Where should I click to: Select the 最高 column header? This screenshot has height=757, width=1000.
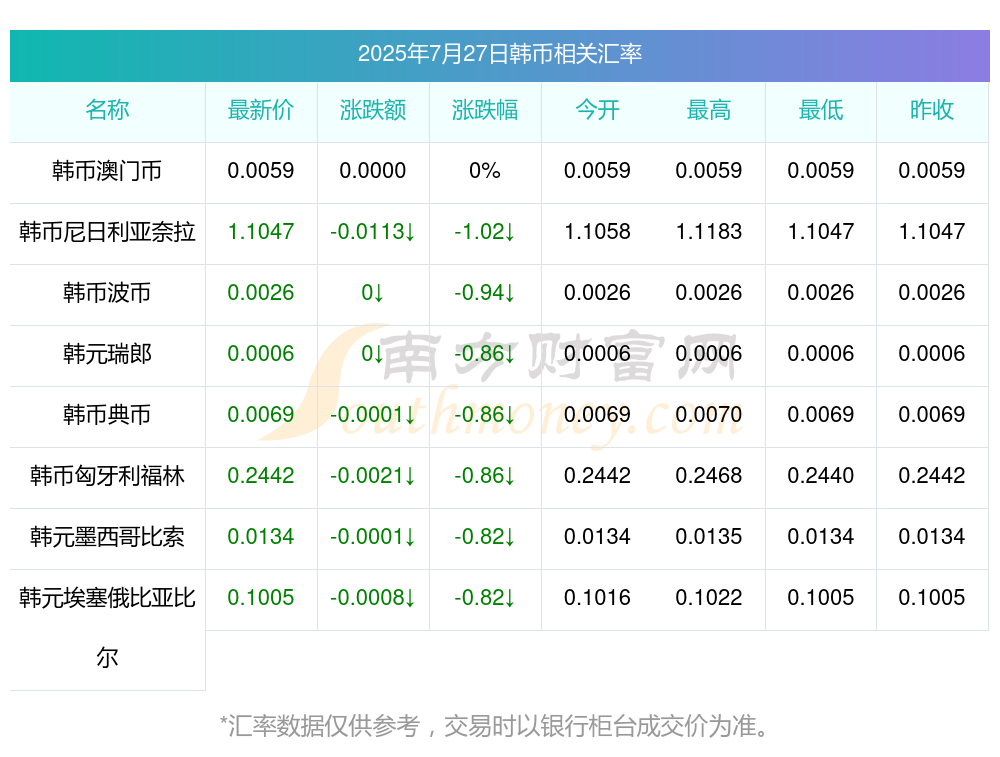709,110
